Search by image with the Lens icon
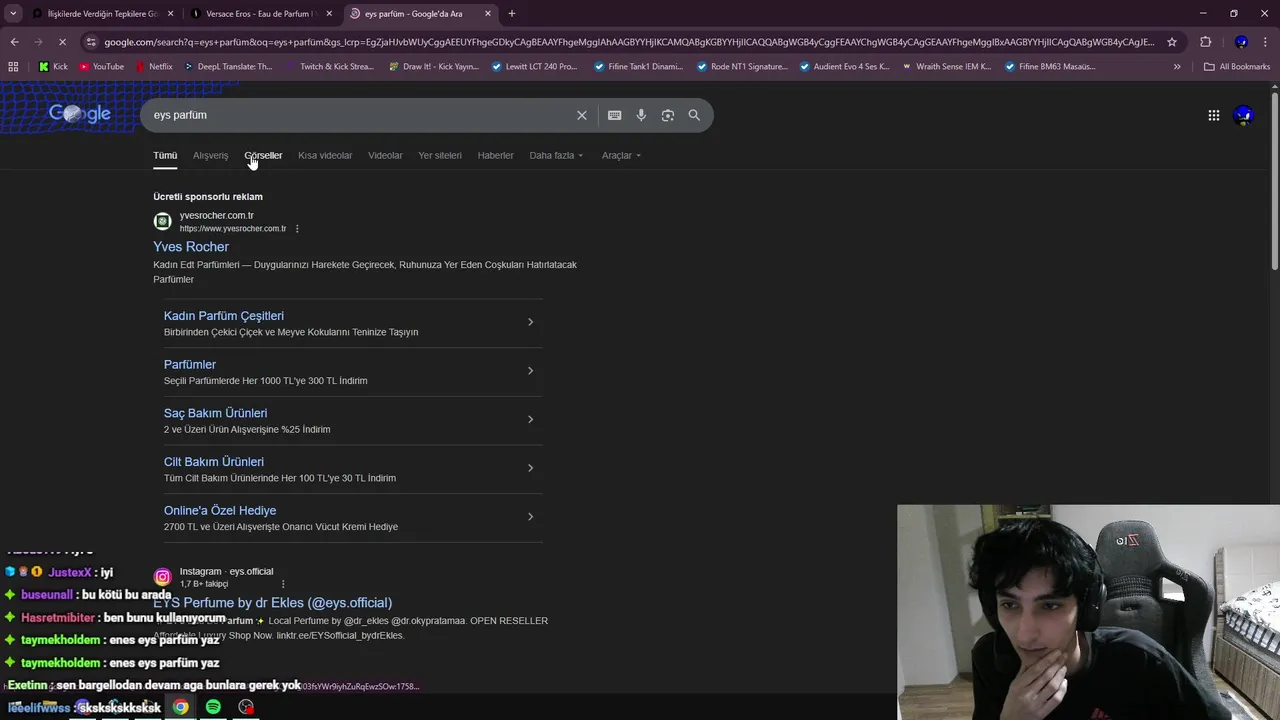 (668, 115)
